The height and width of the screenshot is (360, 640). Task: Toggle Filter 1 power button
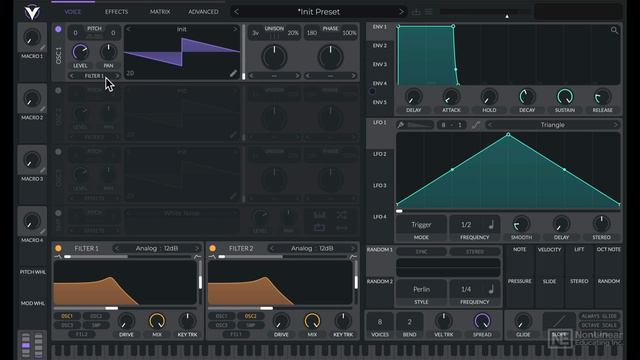[58, 248]
